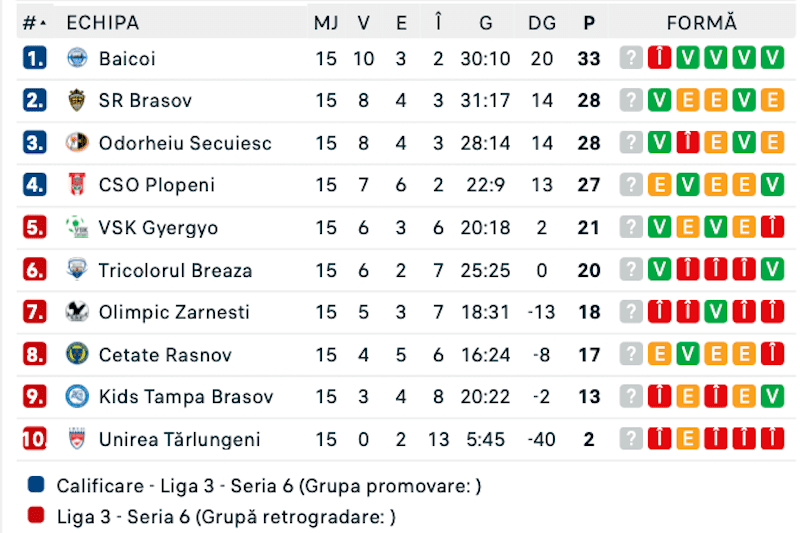Viewport: 800px width, 533px height.
Task: Sort table by rank using # arrow
Action: (x=35, y=23)
